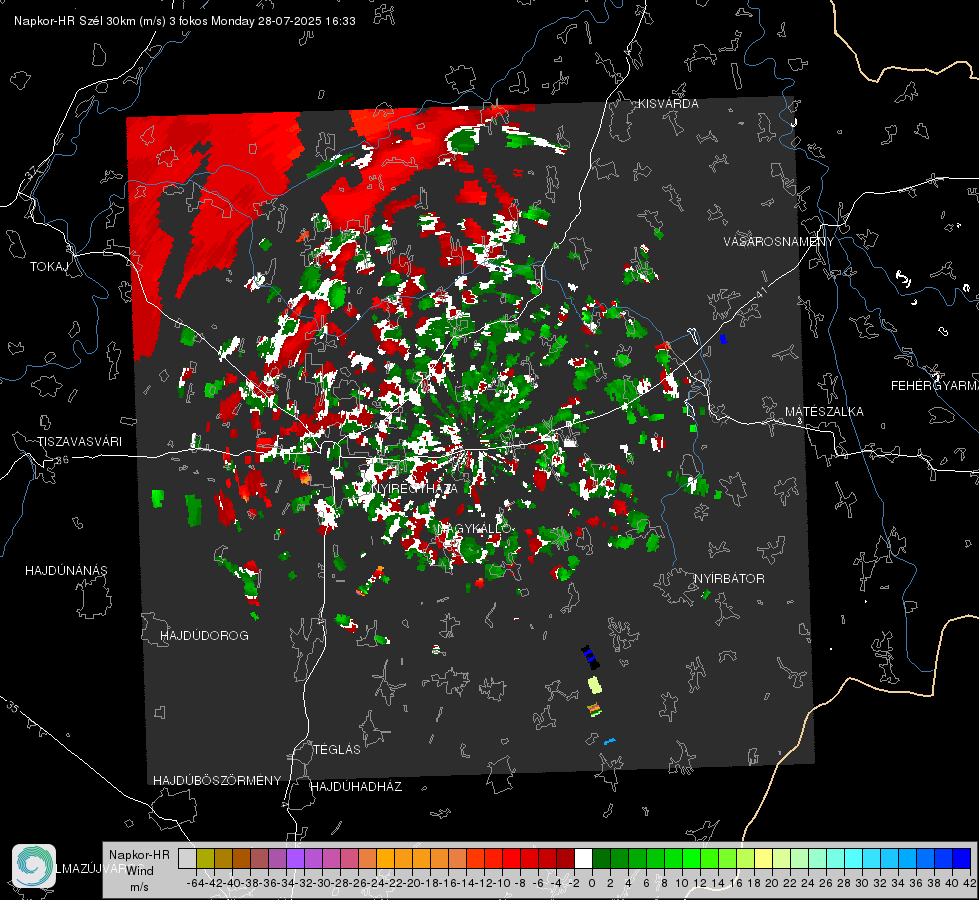Select the light grey first swatch in the legend
979x900 pixels.
[187, 858]
